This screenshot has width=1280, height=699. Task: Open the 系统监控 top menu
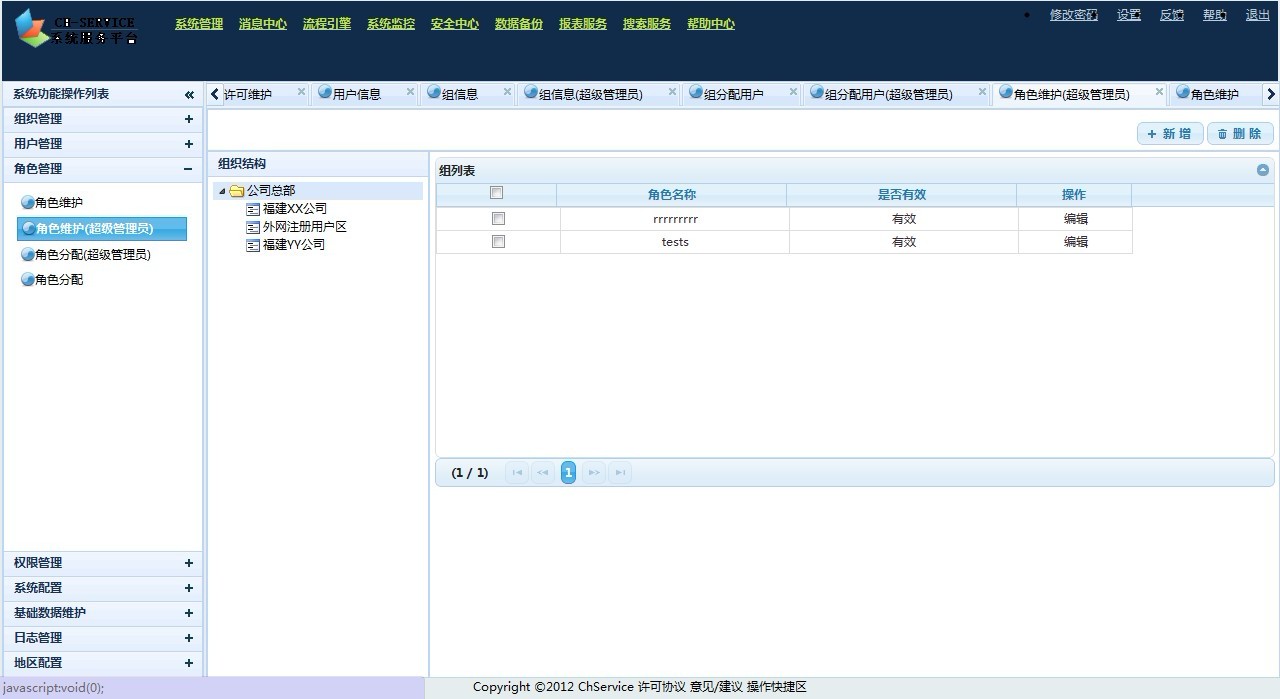point(391,24)
